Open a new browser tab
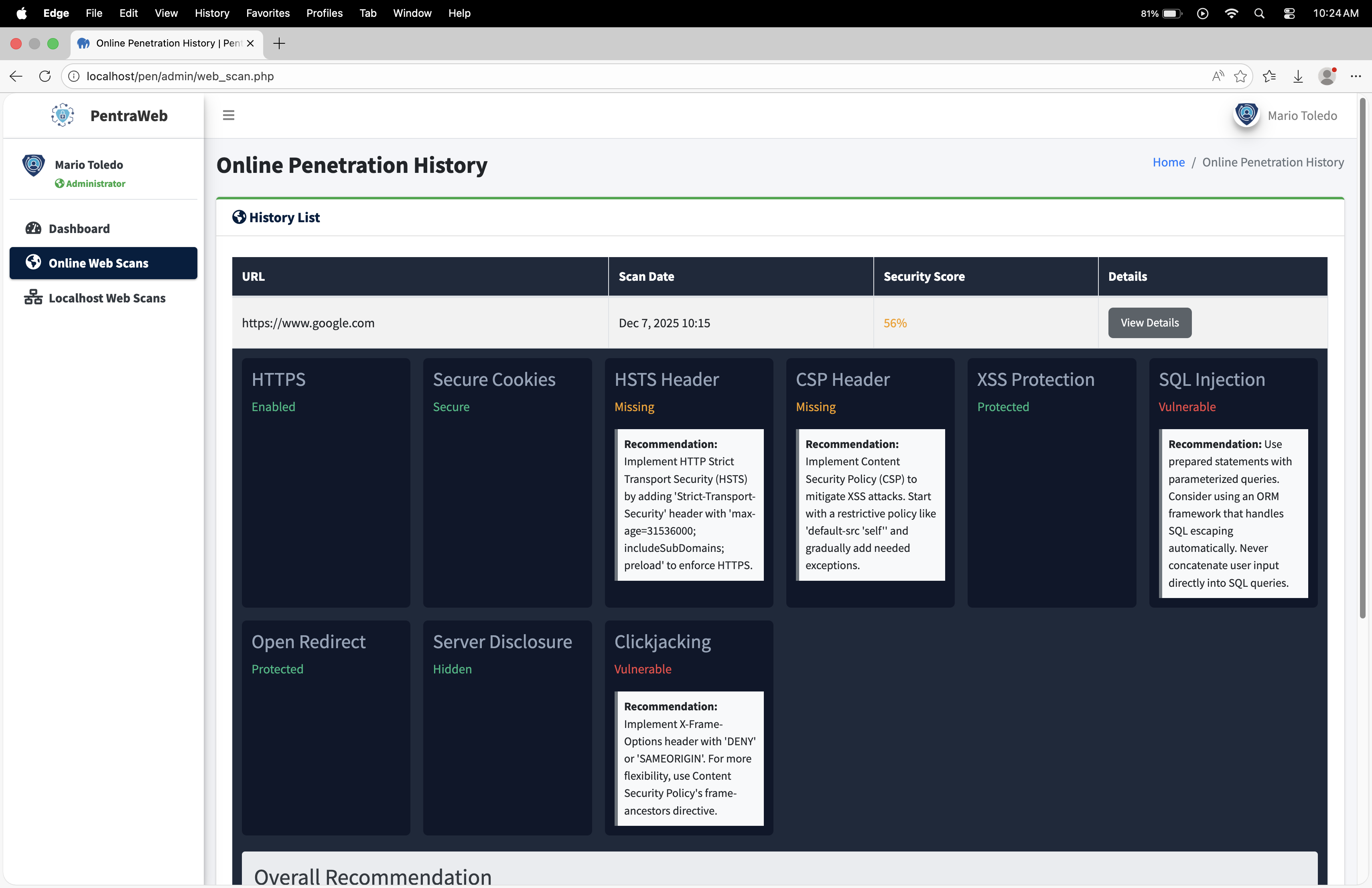Image resolution: width=1372 pixels, height=888 pixels. pos(279,43)
